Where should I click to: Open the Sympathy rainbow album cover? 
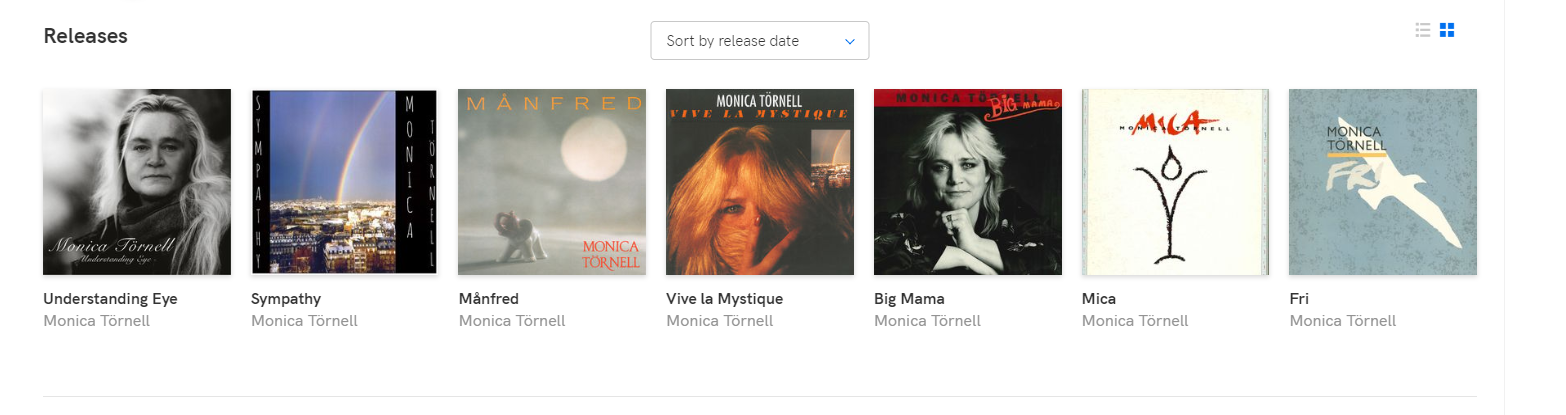[x=344, y=182]
